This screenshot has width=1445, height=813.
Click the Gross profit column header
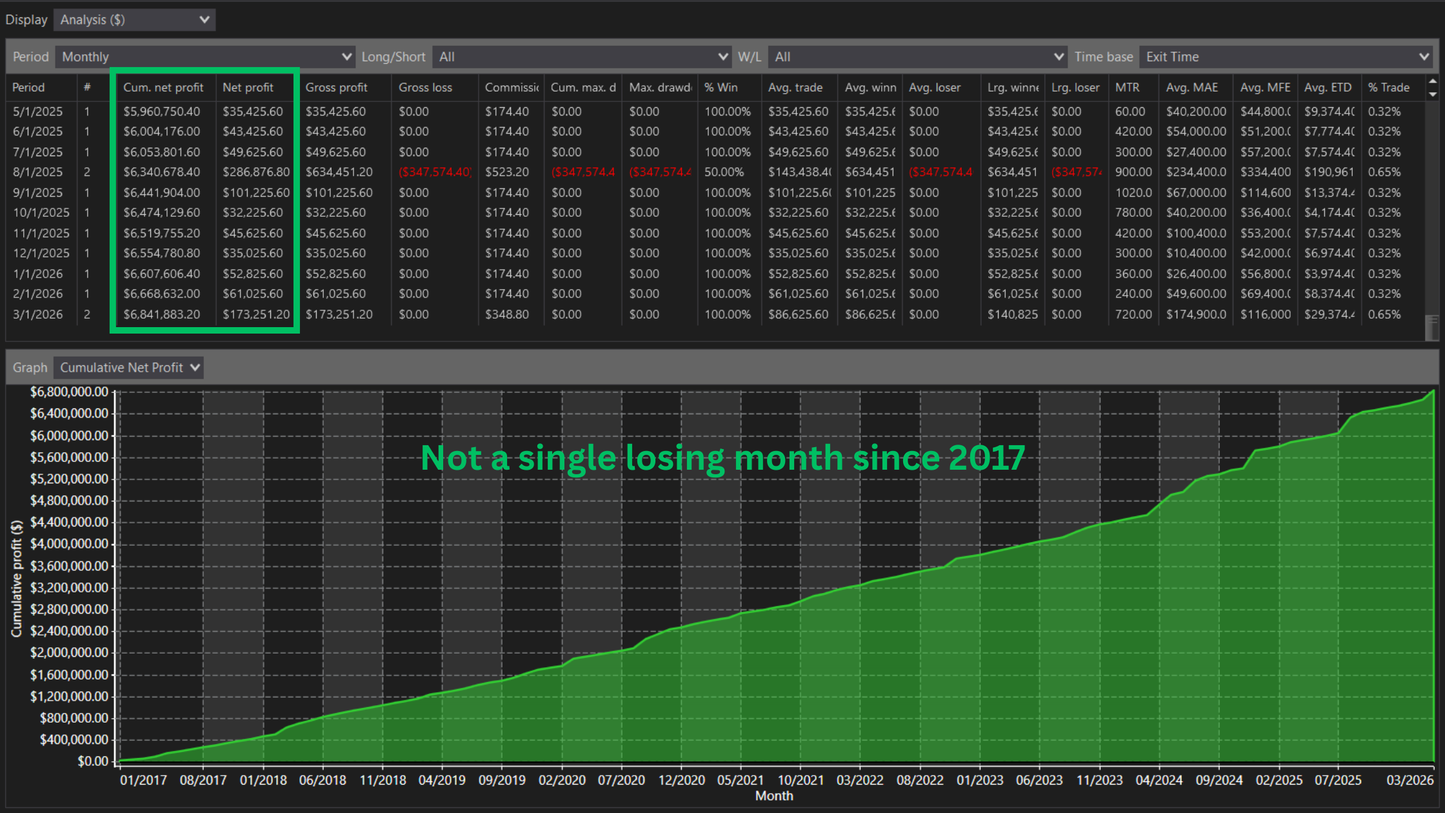(x=337, y=88)
